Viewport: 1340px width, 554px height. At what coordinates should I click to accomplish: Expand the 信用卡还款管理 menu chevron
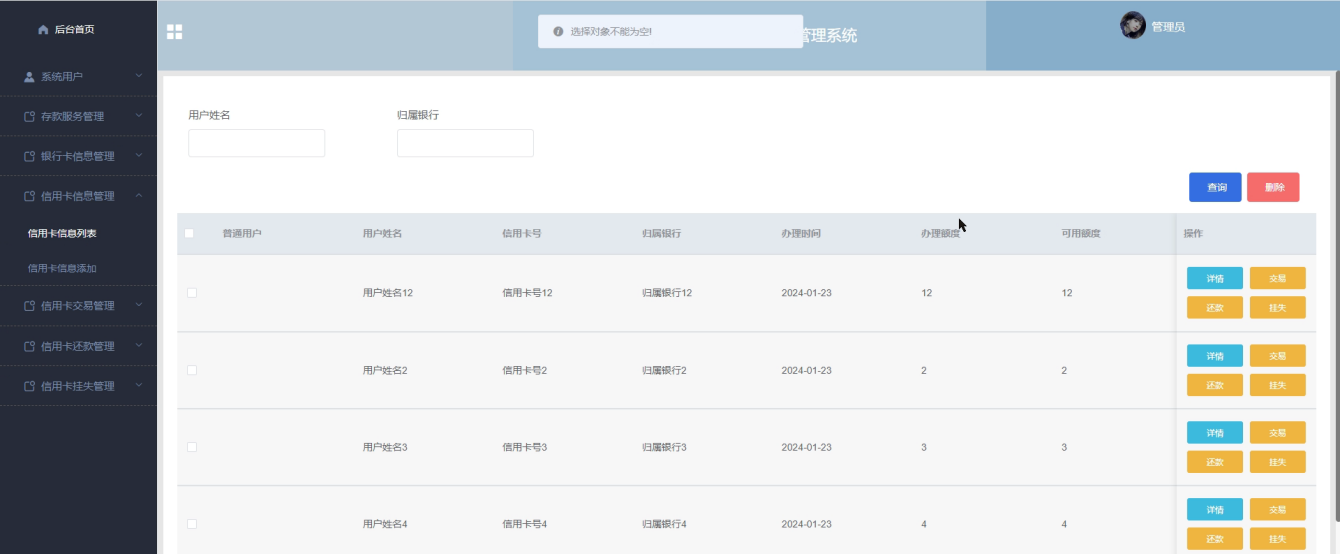pyautogui.click(x=139, y=346)
